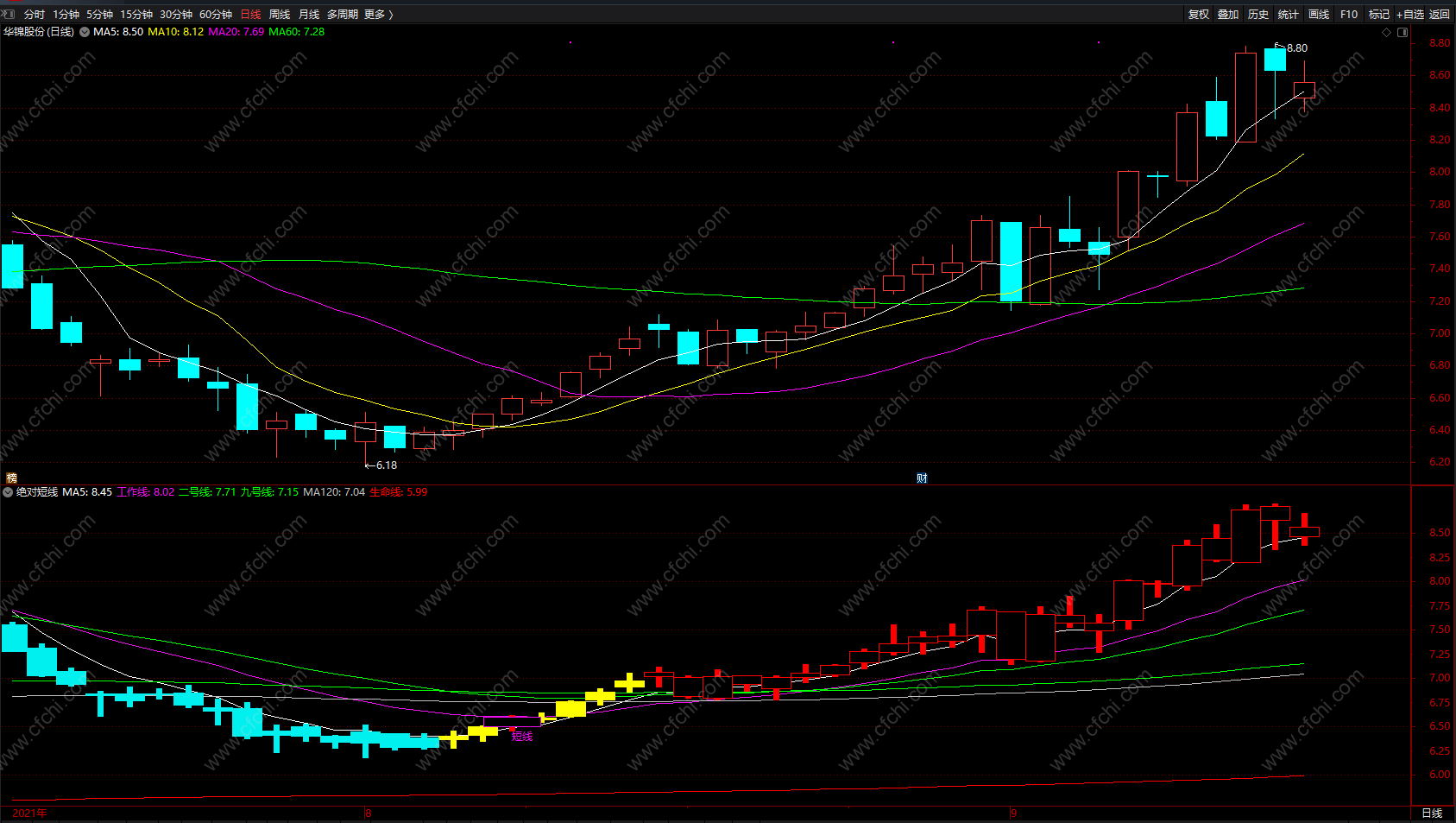Open the F10 company info button
The height and width of the screenshot is (823, 1456).
point(1349,15)
